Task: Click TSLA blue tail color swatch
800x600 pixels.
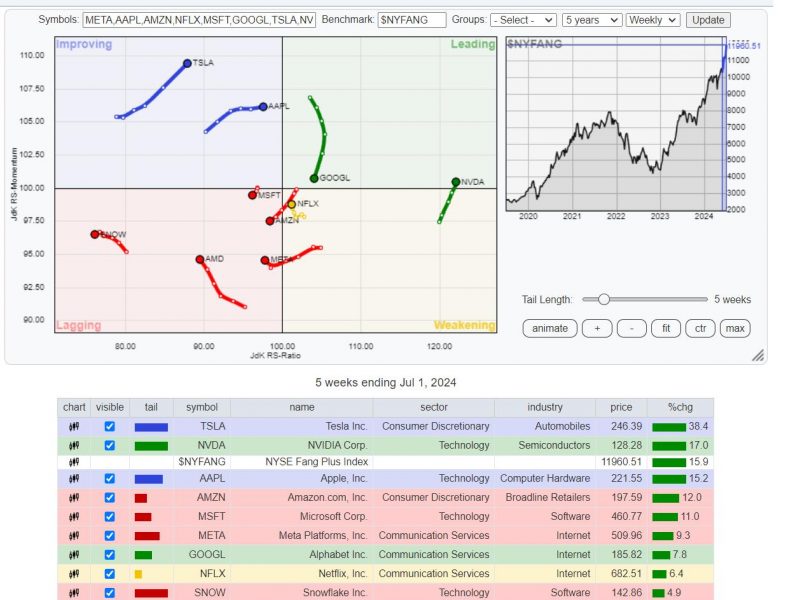Action: point(151,427)
